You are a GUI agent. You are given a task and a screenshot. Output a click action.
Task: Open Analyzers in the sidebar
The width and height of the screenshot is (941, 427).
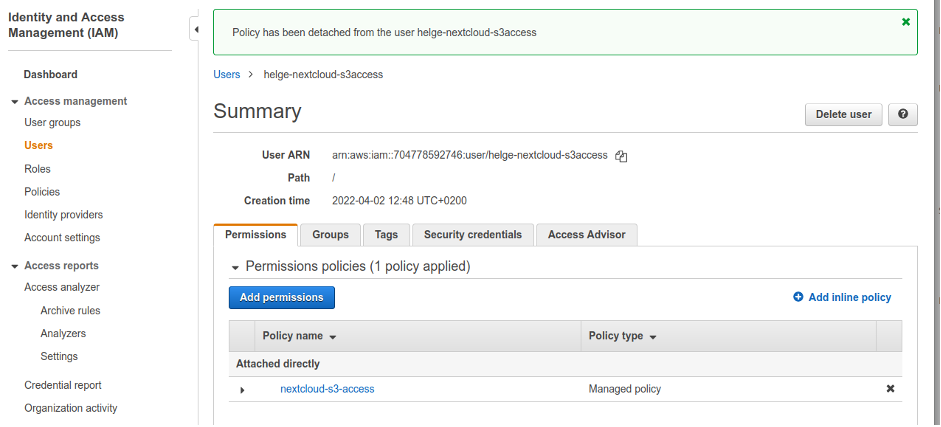pyautogui.click(x=63, y=333)
